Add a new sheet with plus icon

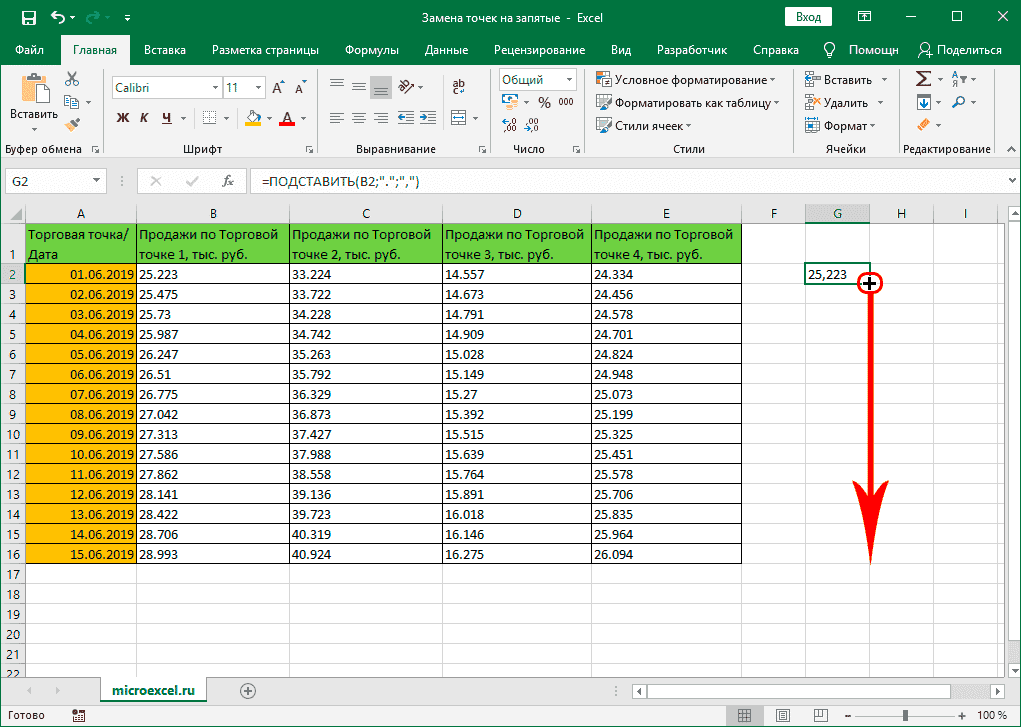[248, 690]
